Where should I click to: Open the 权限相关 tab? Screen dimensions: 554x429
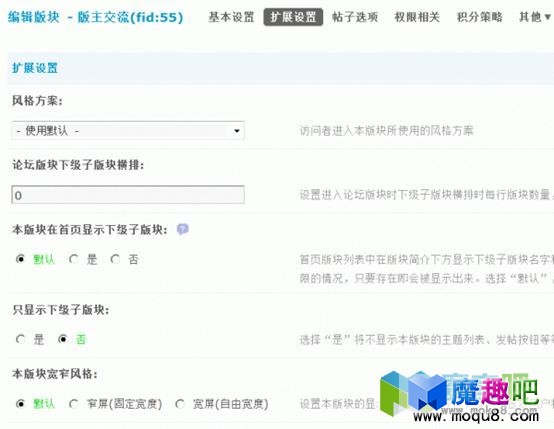click(x=417, y=17)
